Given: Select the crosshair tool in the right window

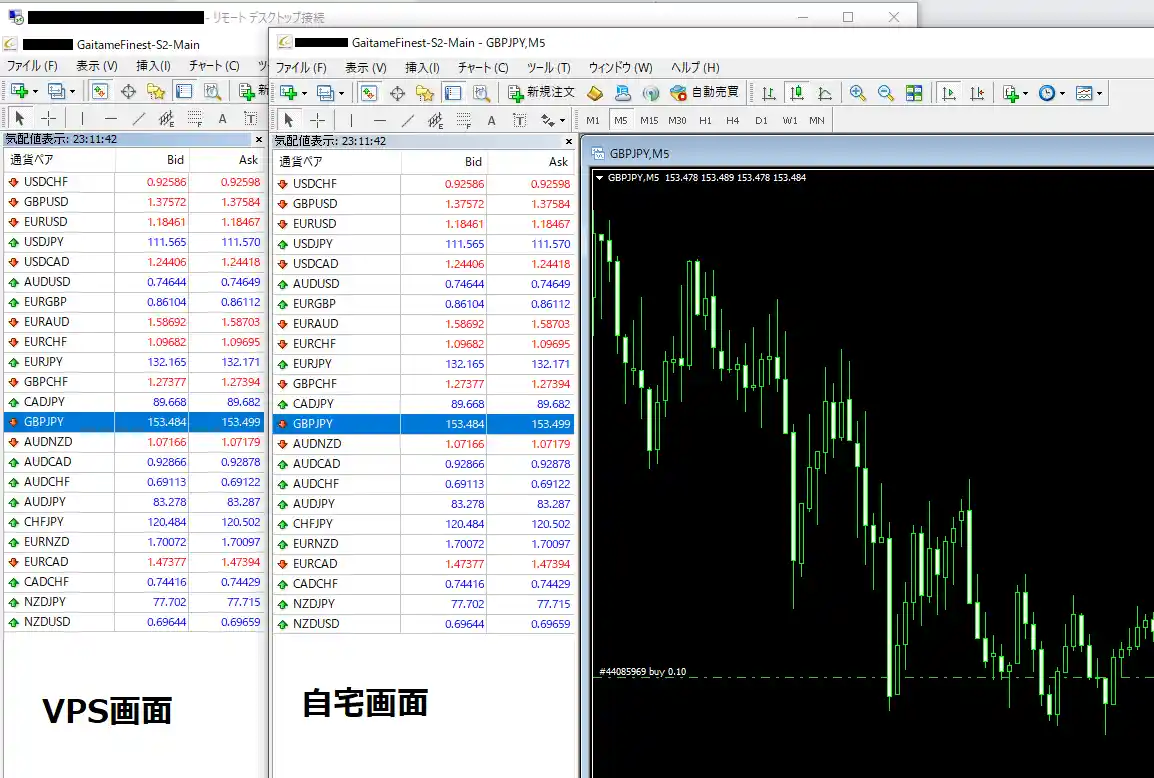Looking at the screenshot, I should [317, 121].
